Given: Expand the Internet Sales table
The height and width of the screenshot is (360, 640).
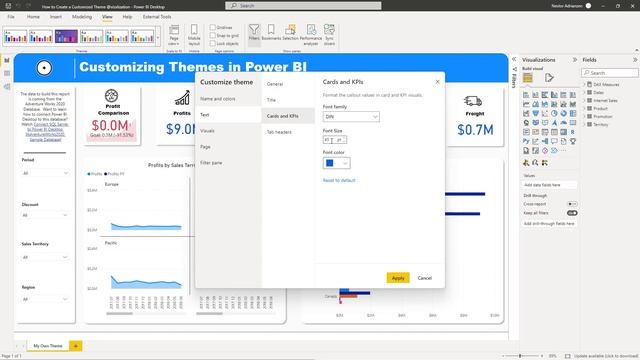Looking at the screenshot, I should [x=584, y=100].
